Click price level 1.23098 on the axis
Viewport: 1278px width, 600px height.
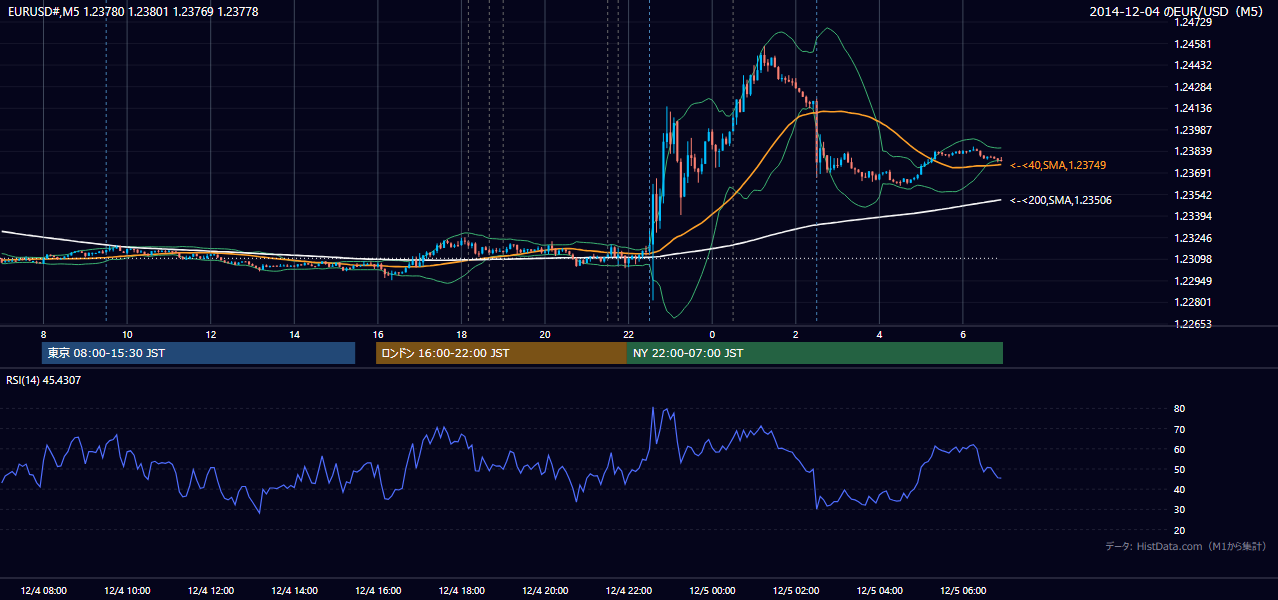(1194, 259)
